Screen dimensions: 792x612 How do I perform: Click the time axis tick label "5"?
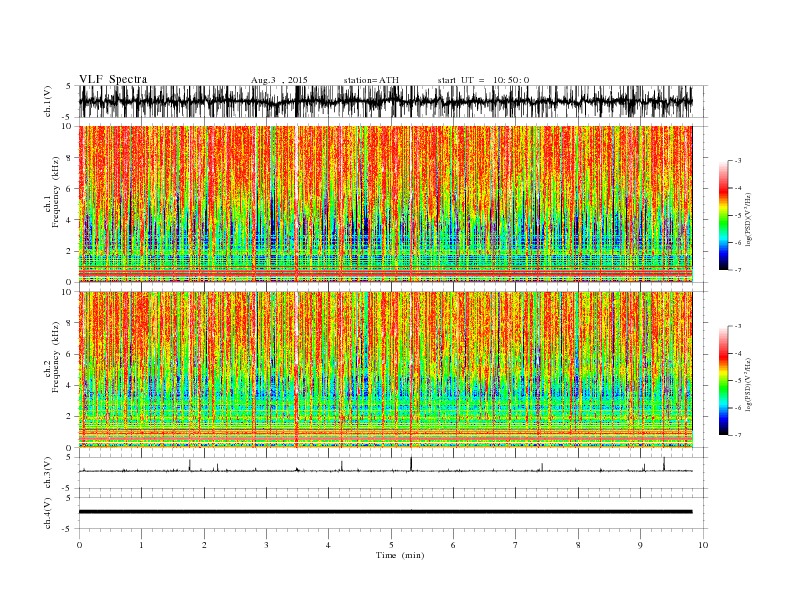[x=391, y=545]
